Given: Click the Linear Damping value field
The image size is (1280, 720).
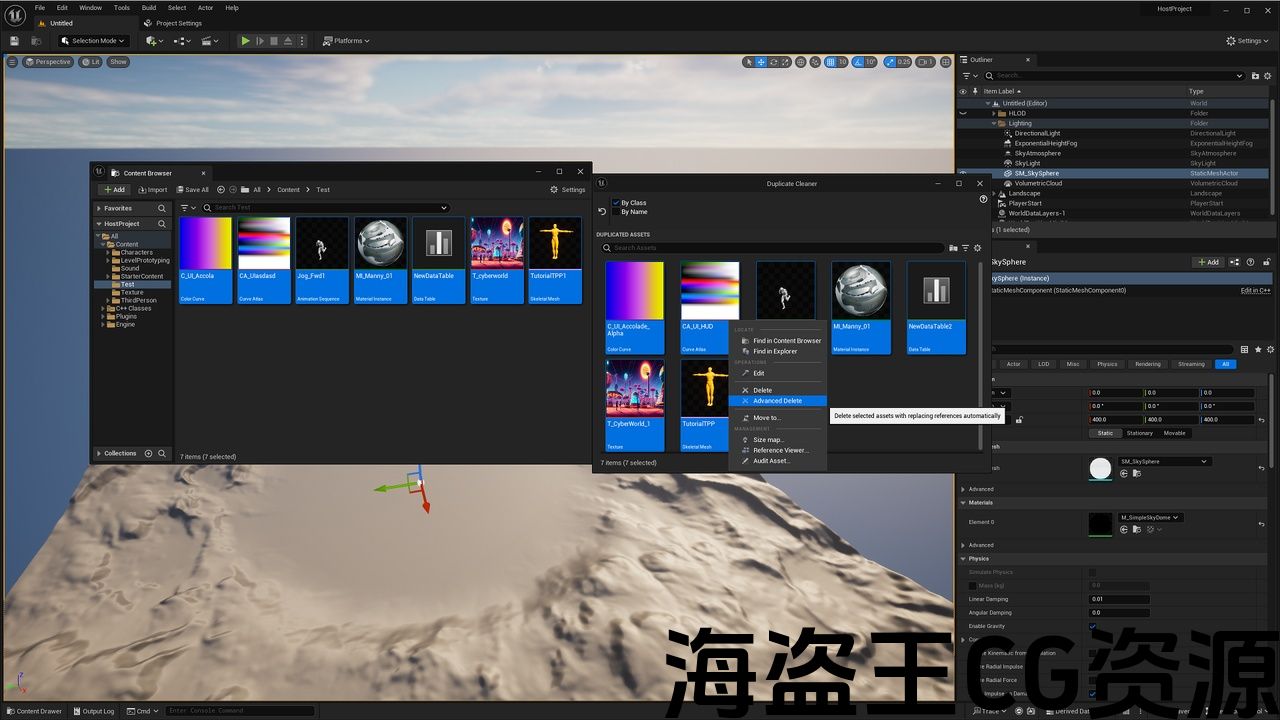Looking at the screenshot, I should point(1119,599).
